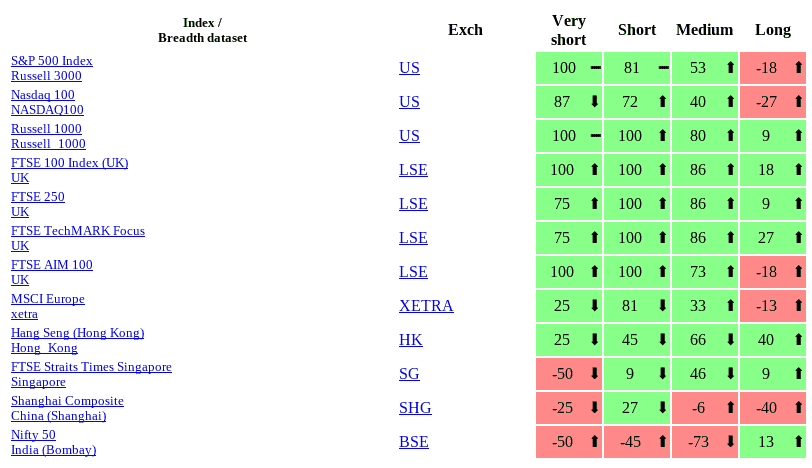
Task: Click the FTSE AIM 100 long up arrow
Action: point(798,272)
